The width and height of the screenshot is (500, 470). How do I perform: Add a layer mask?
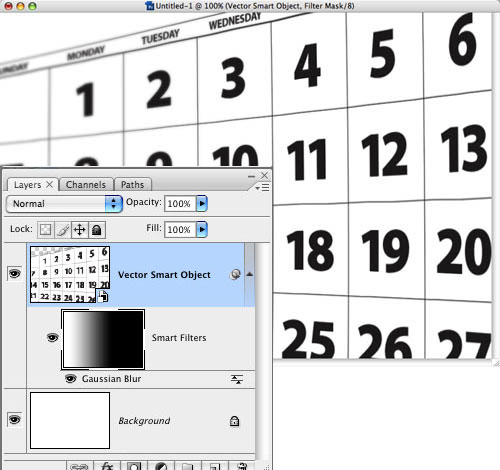click(x=133, y=466)
